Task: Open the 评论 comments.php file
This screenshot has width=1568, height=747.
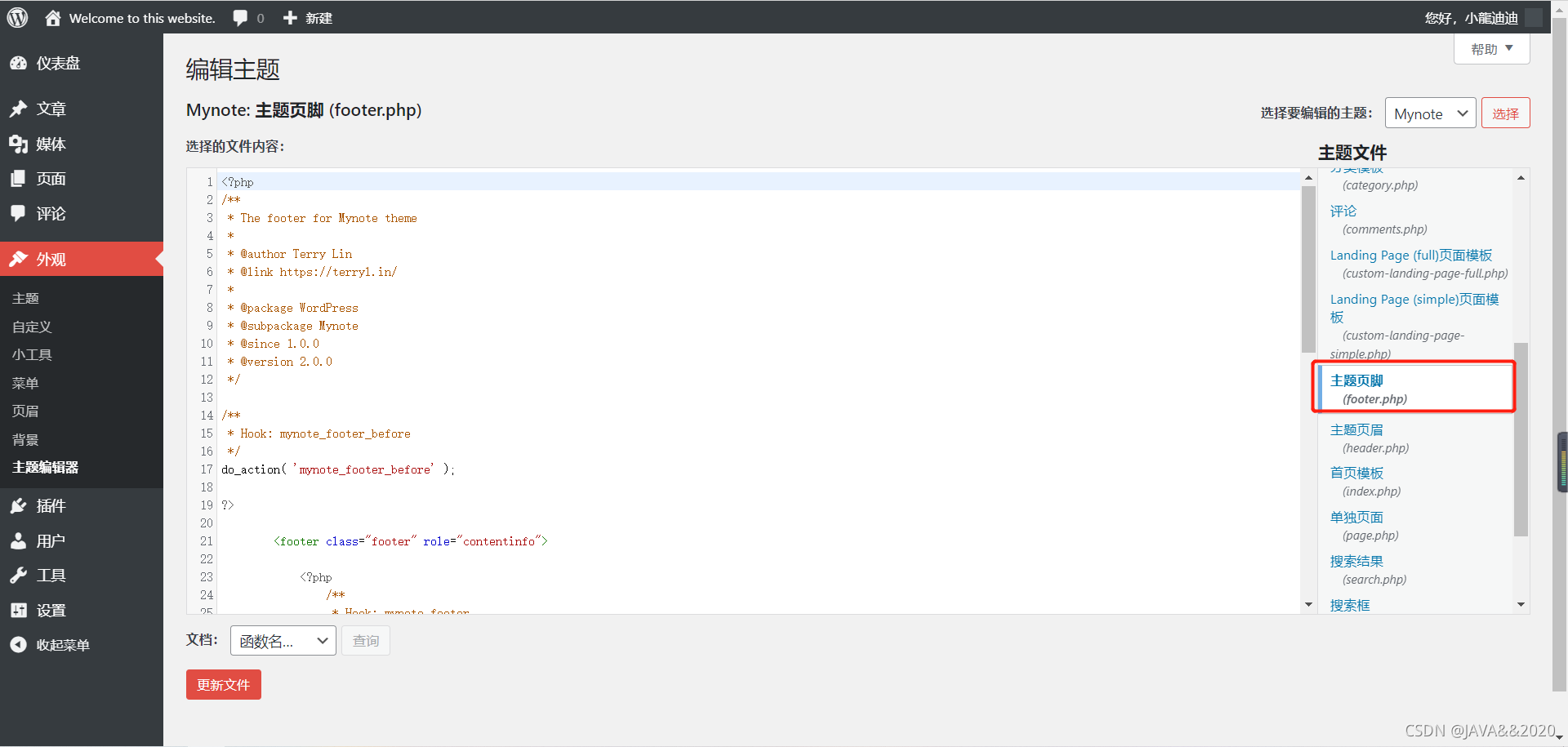Action: click(x=1343, y=211)
